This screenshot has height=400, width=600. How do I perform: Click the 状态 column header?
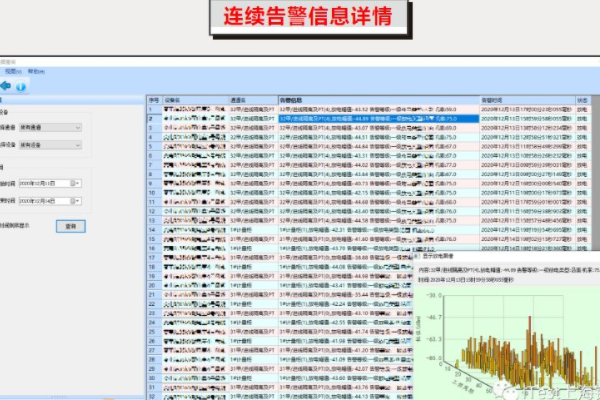[583, 101]
